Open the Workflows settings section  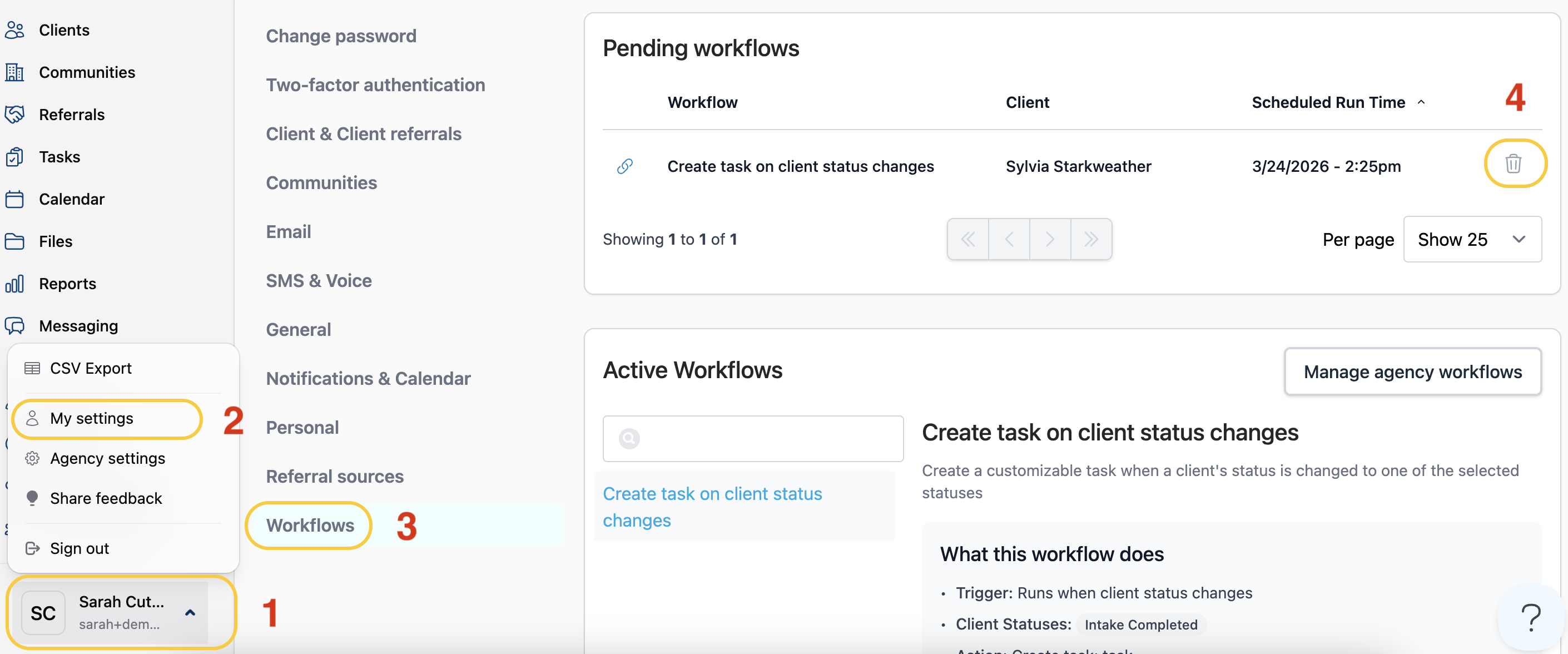click(310, 525)
